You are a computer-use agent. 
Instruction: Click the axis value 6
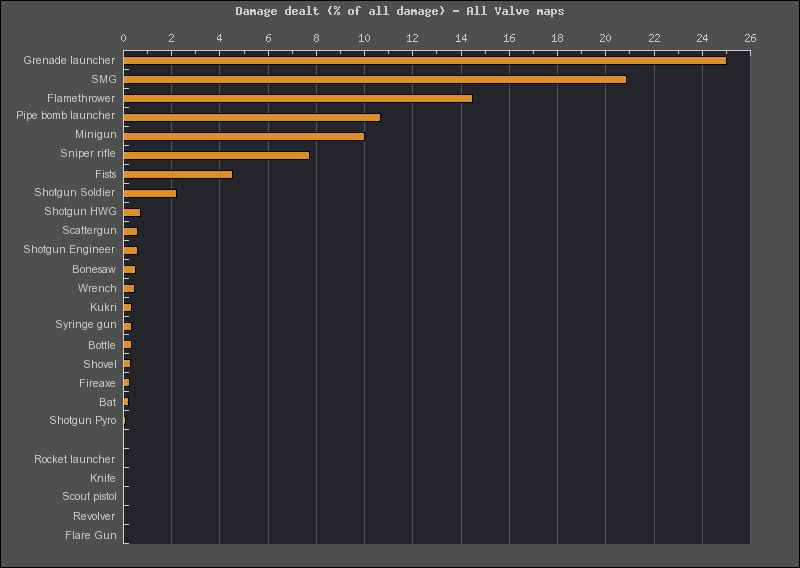point(268,38)
